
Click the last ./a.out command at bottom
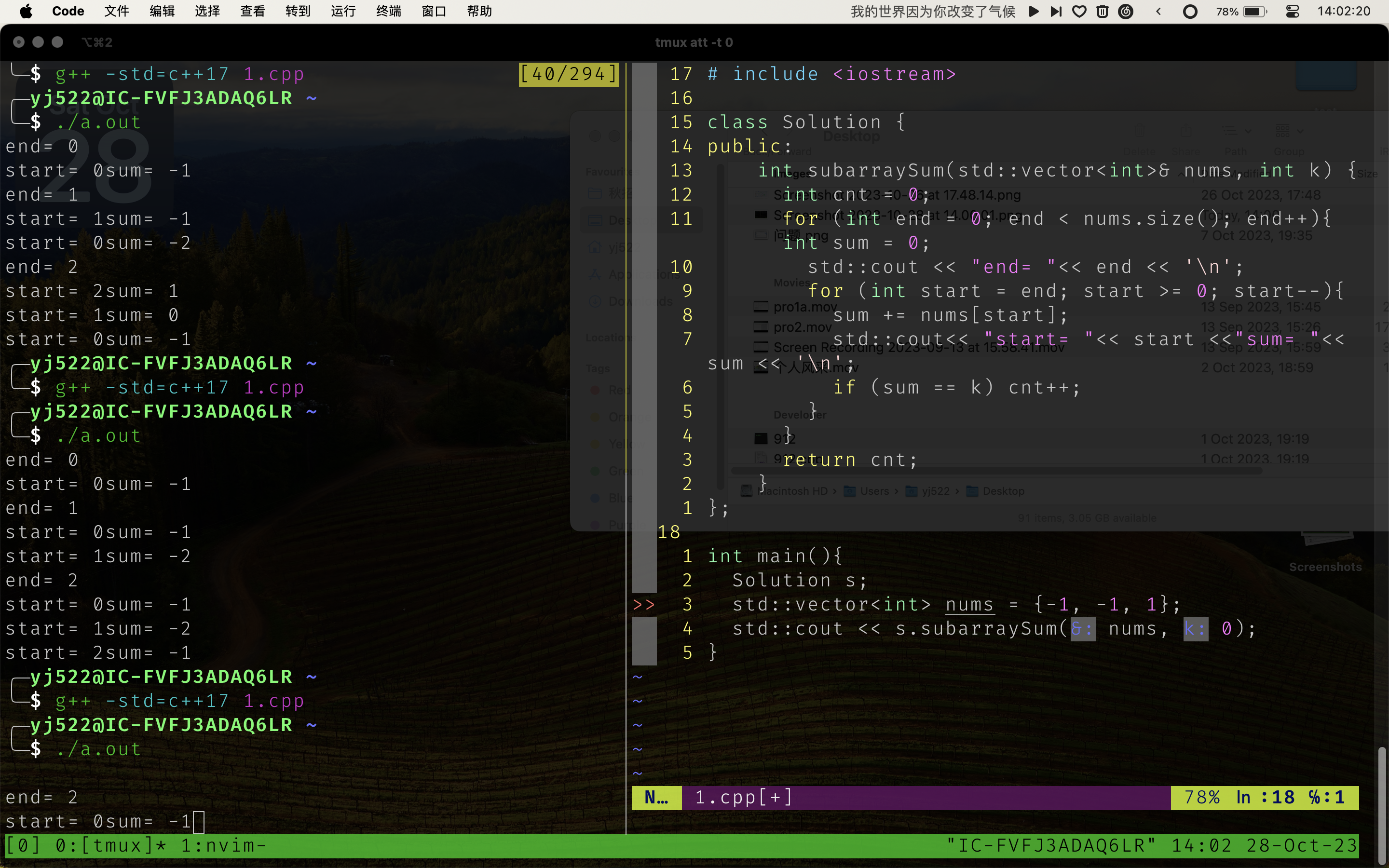(99, 749)
